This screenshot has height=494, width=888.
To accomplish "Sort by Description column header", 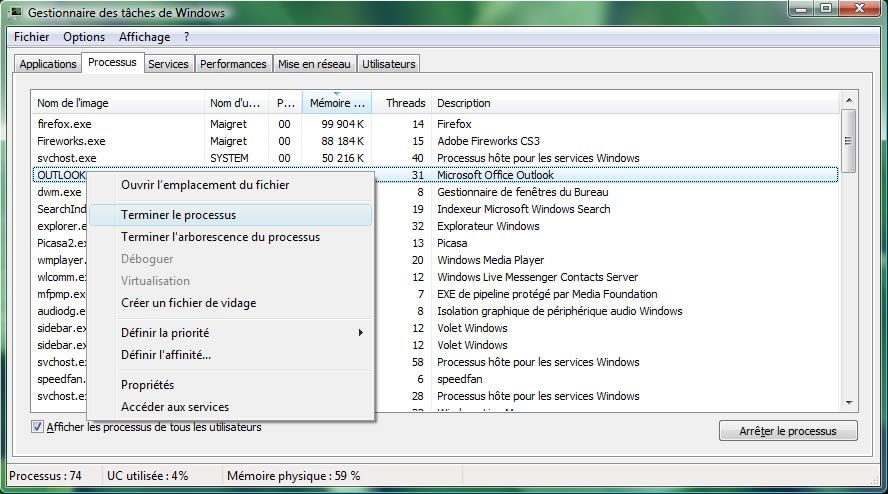I will pos(634,103).
